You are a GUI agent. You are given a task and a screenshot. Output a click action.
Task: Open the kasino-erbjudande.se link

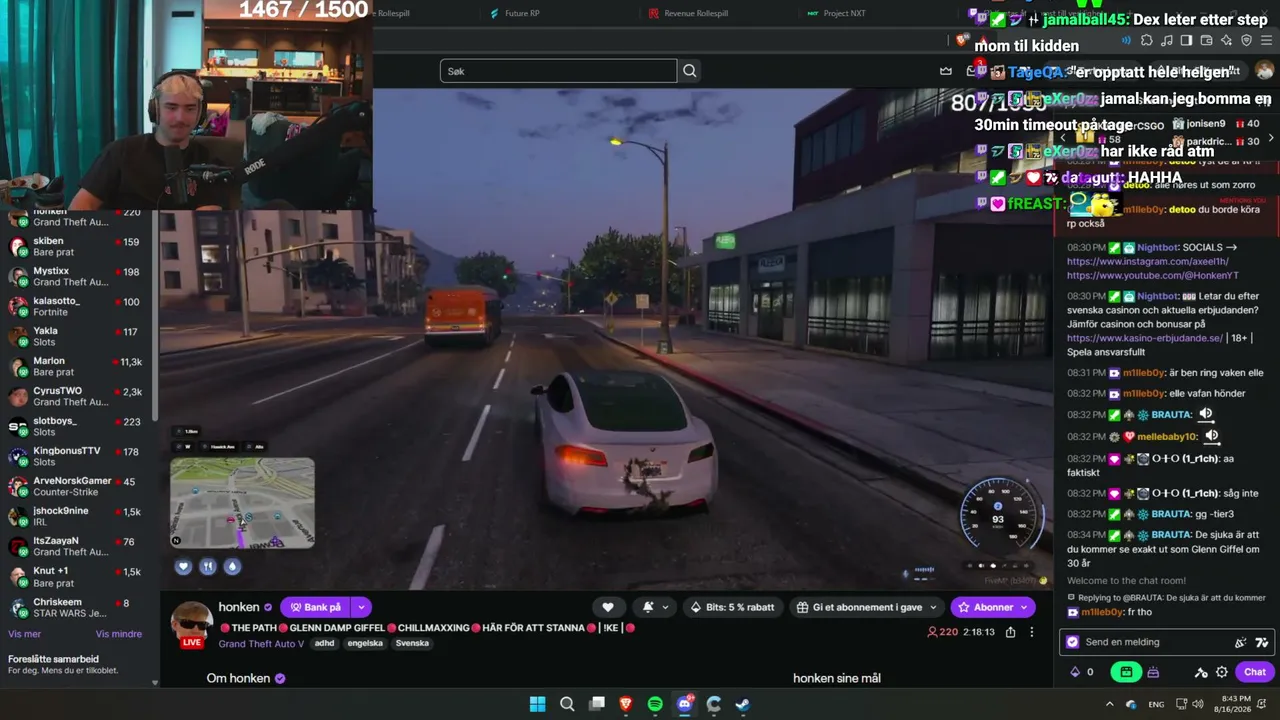pyautogui.click(x=1145, y=338)
